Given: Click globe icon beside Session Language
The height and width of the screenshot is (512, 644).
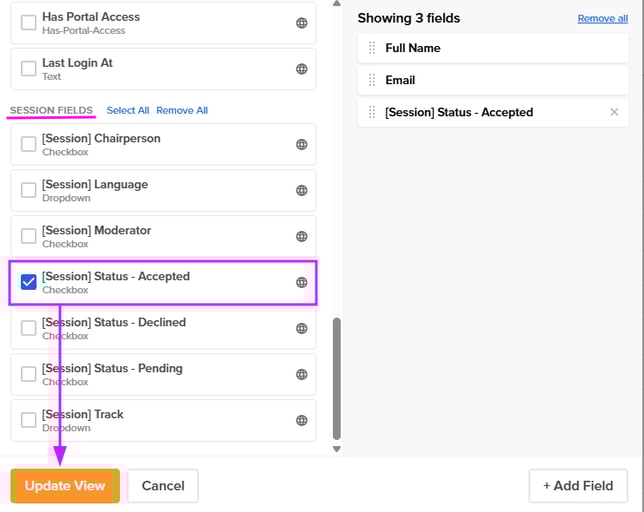Looking at the screenshot, I should (x=301, y=191).
